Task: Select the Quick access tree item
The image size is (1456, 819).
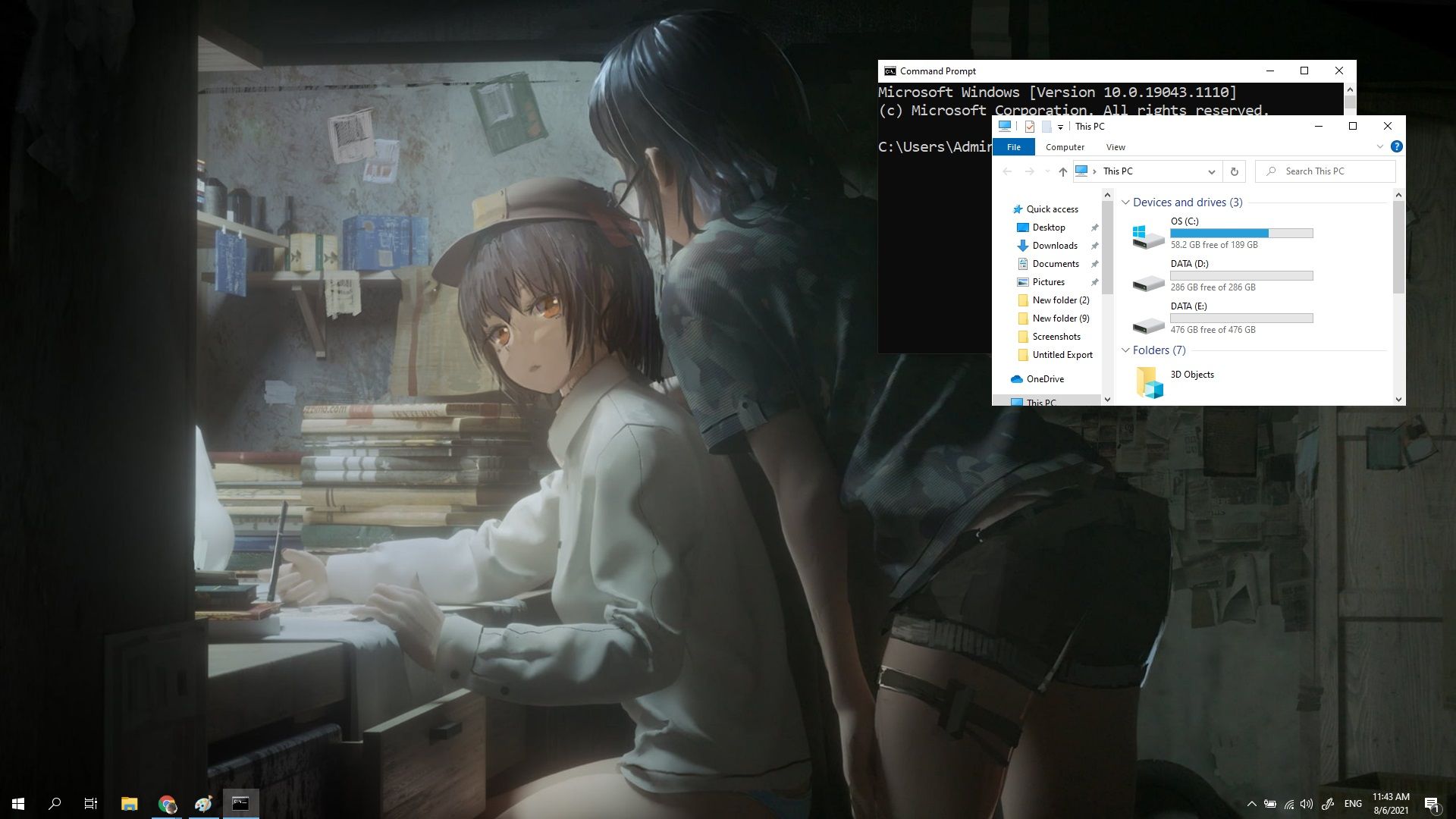Action: pyautogui.click(x=1052, y=208)
